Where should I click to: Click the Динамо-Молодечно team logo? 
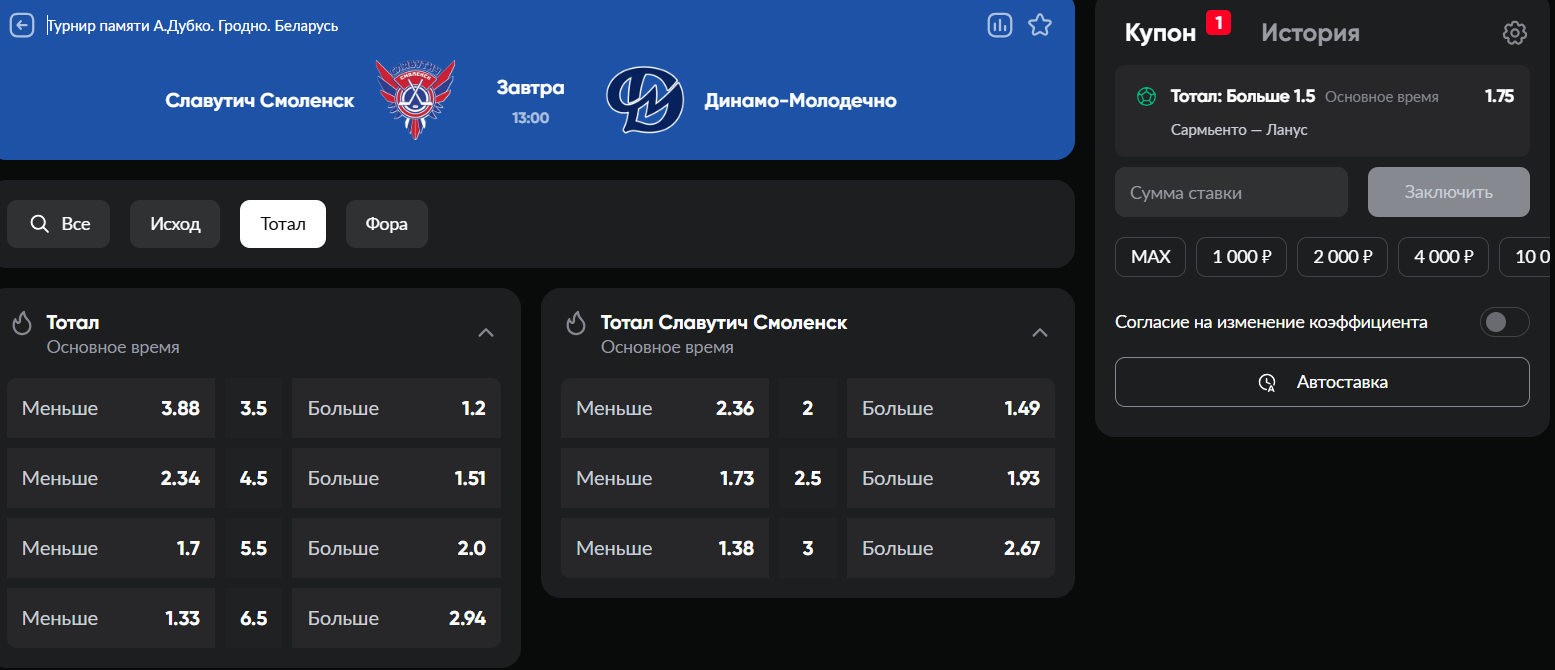(645, 99)
